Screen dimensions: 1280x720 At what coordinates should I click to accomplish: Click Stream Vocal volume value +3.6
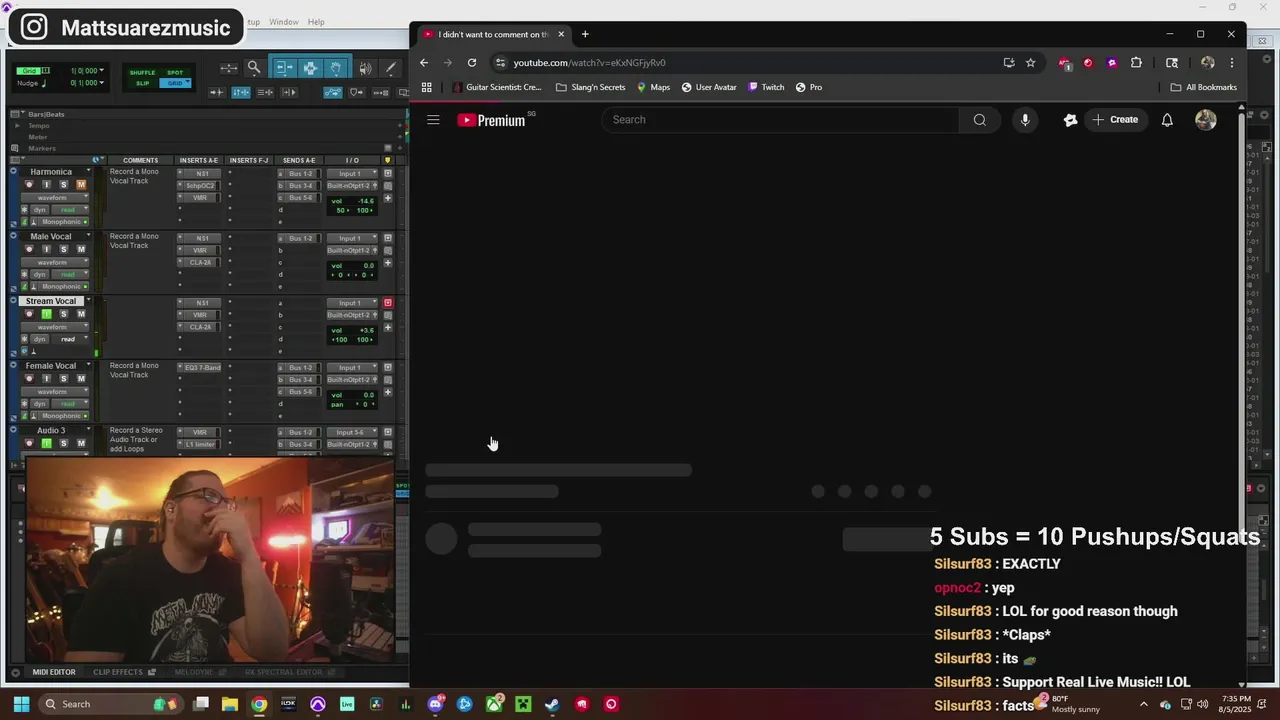pyautogui.click(x=364, y=330)
